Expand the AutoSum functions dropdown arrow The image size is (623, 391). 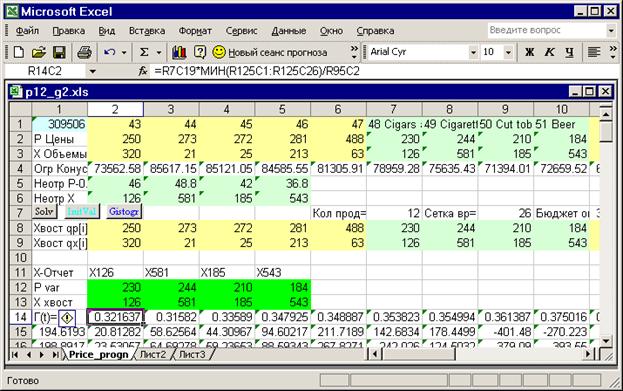coord(159,52)
